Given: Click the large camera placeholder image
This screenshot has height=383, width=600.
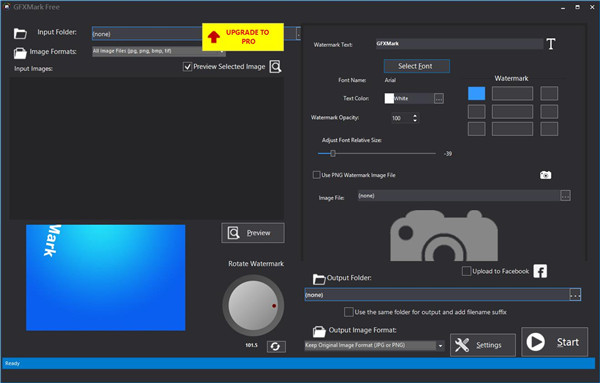Looking at the screenshot, I should [x=444, y=235].
